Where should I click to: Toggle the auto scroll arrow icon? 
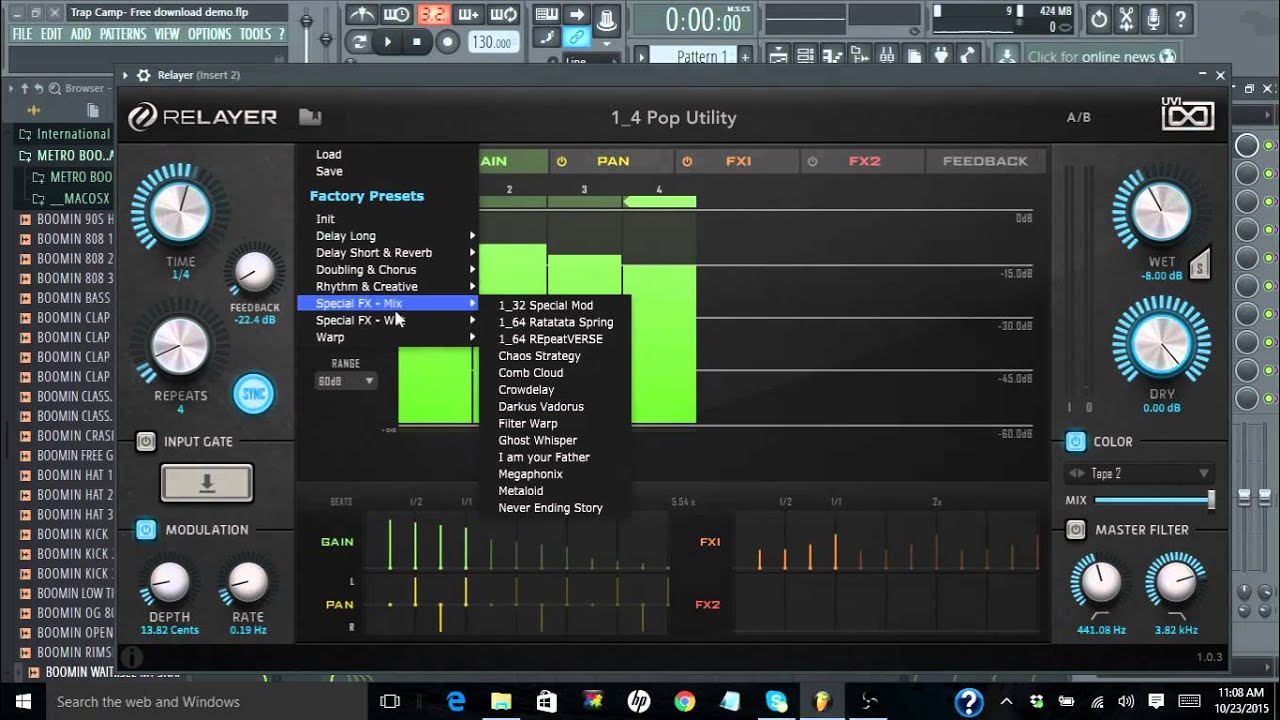click(576, 14)
